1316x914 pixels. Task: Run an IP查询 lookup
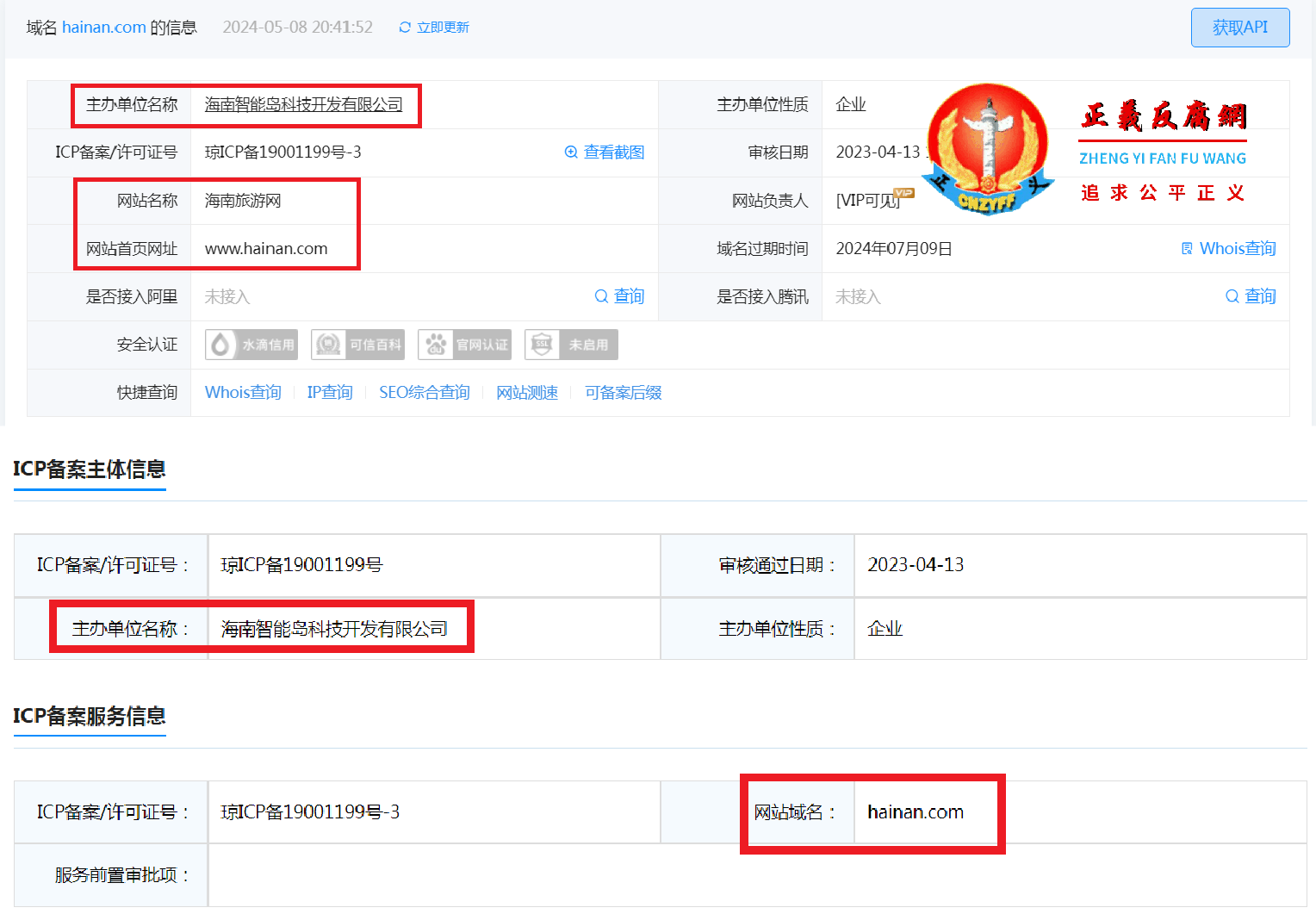point(330,393)
